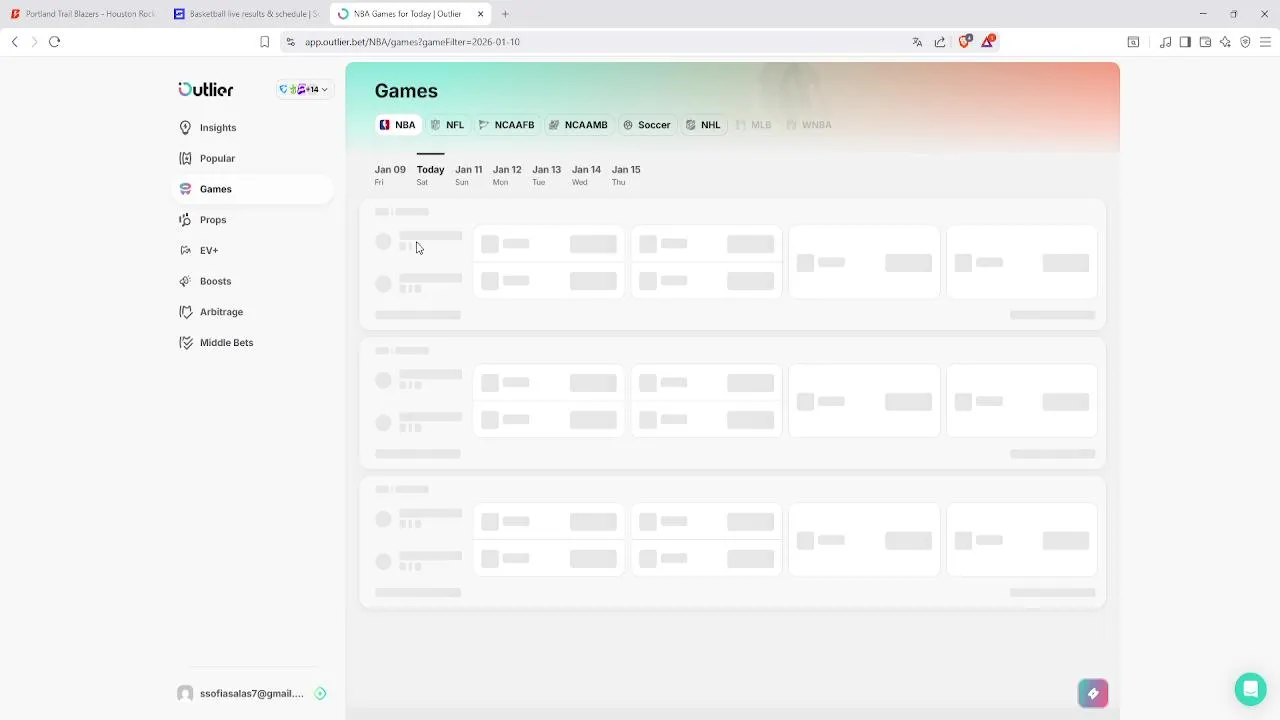
Task: Open the Brave Wallet icon
Action: tap(1205, 42)
